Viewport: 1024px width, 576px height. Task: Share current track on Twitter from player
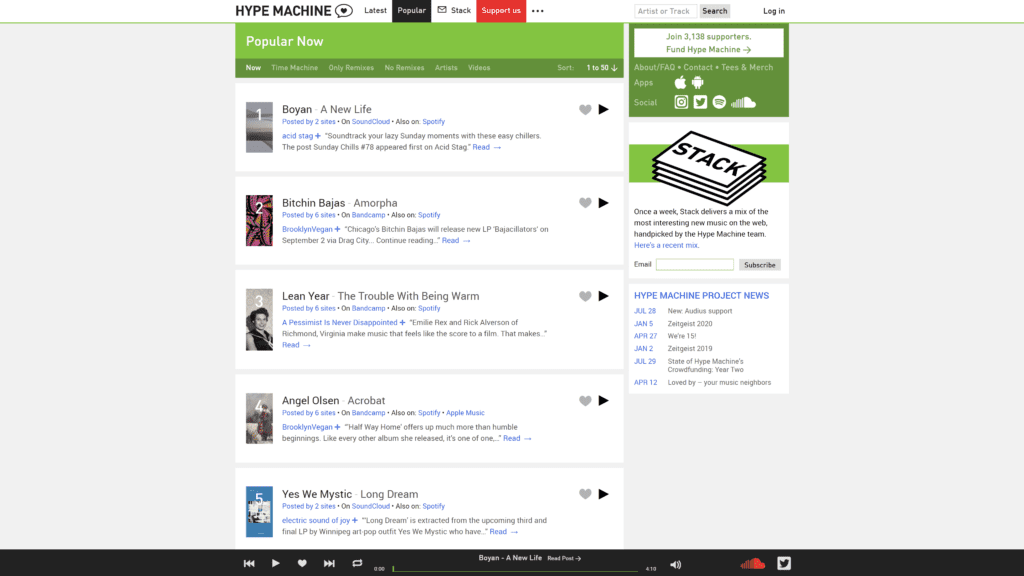tap(784, 563)
